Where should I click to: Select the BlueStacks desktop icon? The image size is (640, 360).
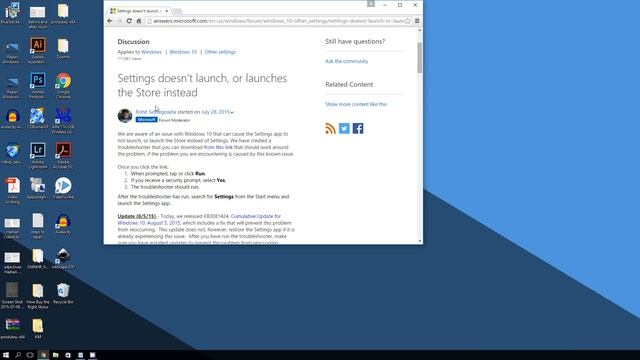pyautogui.click(x=12, y=12)
